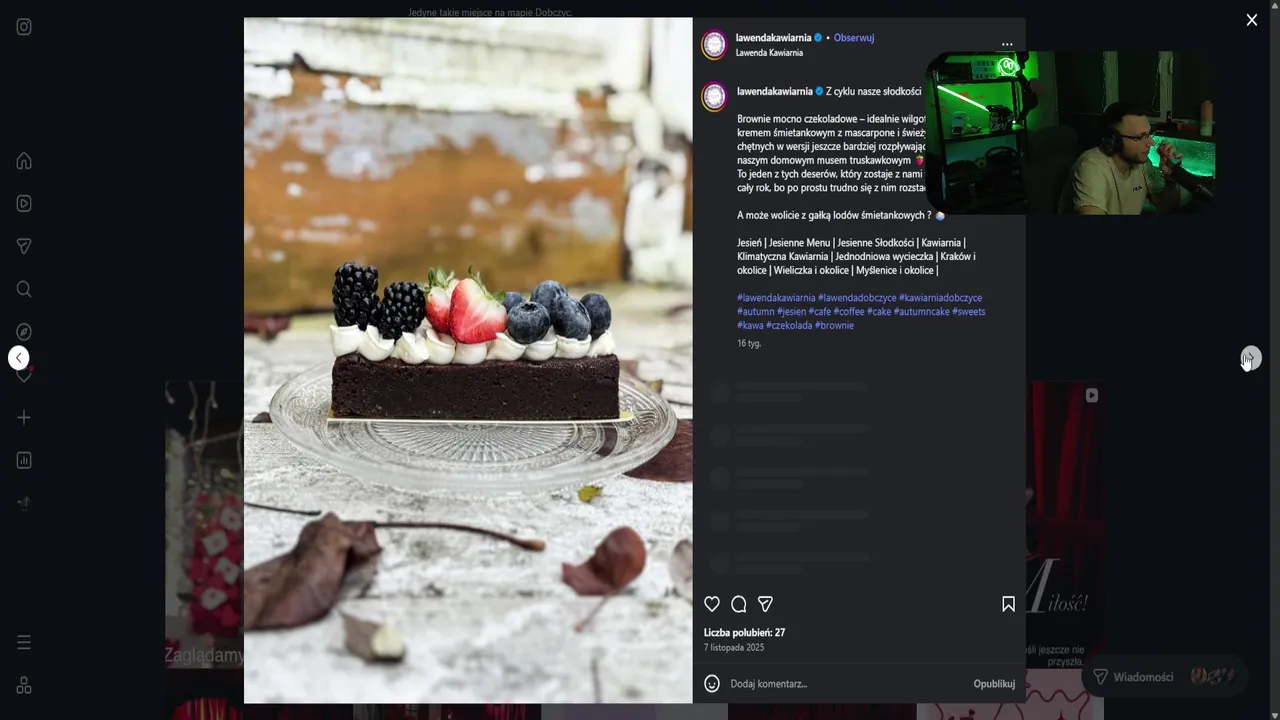The width and height of the screenshot is (1280, 720).
Task: Click the date 7 listopada 2025
Action: click(x=734, y=648)
